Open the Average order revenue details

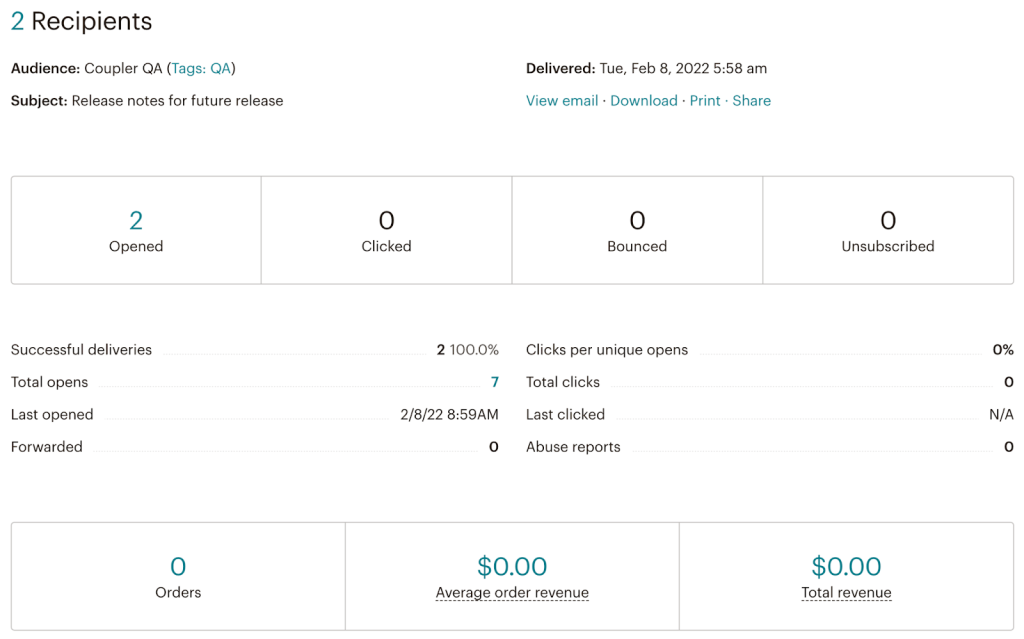tap(511, 592)
